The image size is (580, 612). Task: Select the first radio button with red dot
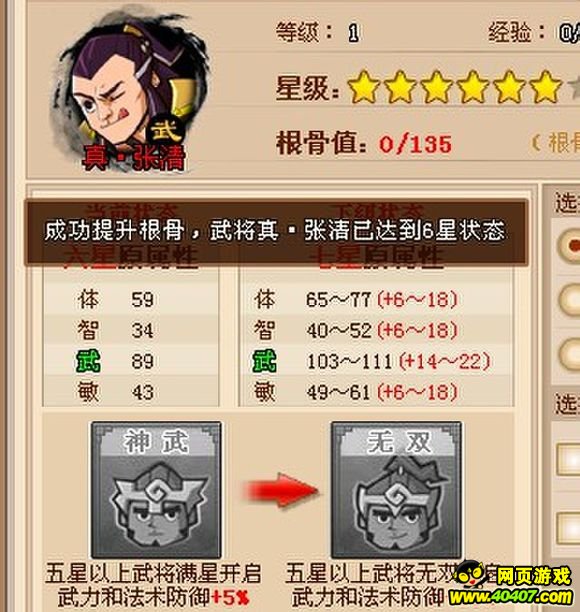click(x=570, y=246)
